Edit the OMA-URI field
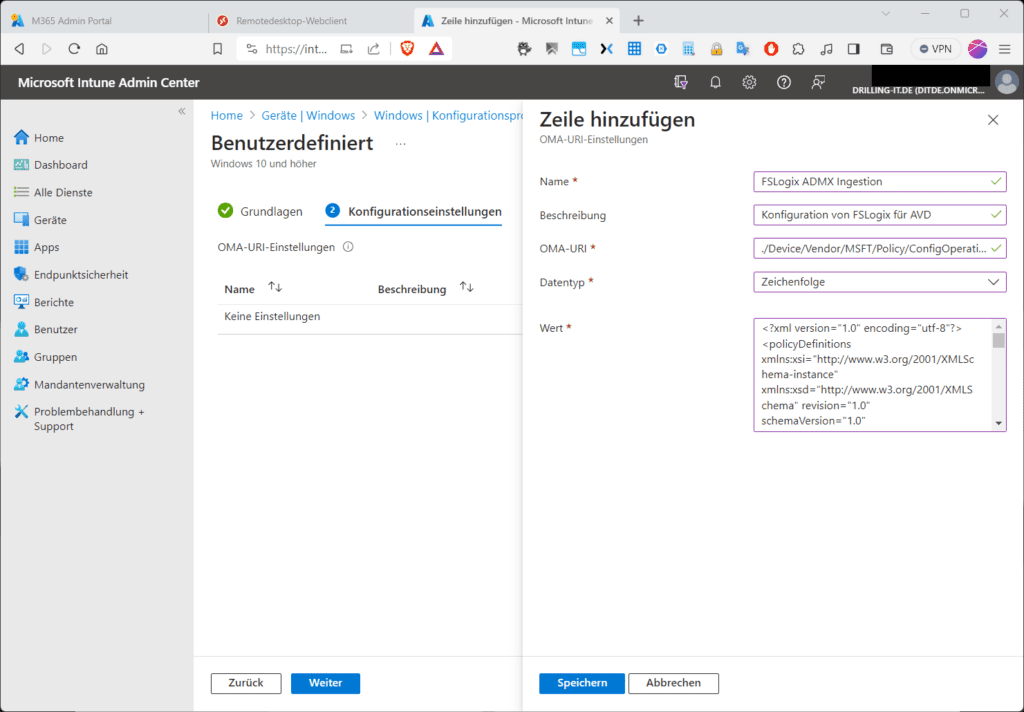The width and height of the screenshot is (1024, 712). [x=880, y=248]
